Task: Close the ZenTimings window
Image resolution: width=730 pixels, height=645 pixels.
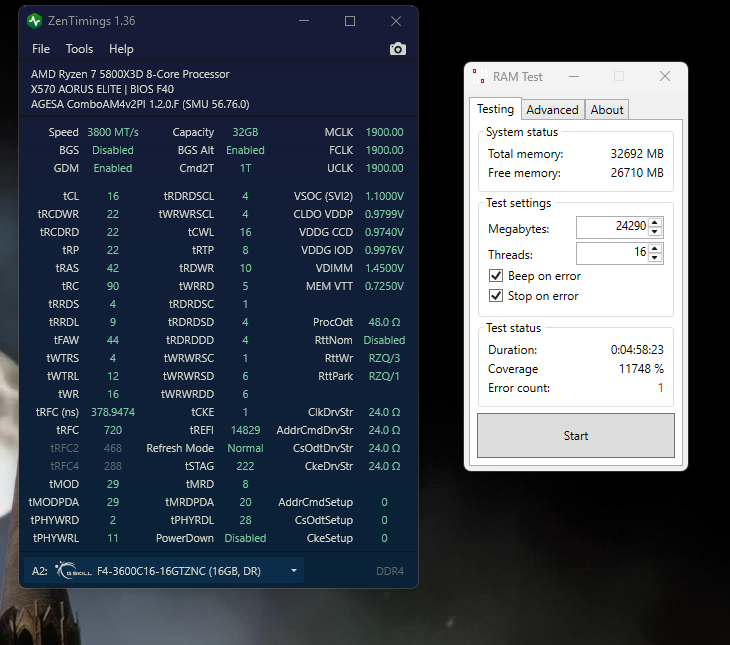Action: pos(396,21)
